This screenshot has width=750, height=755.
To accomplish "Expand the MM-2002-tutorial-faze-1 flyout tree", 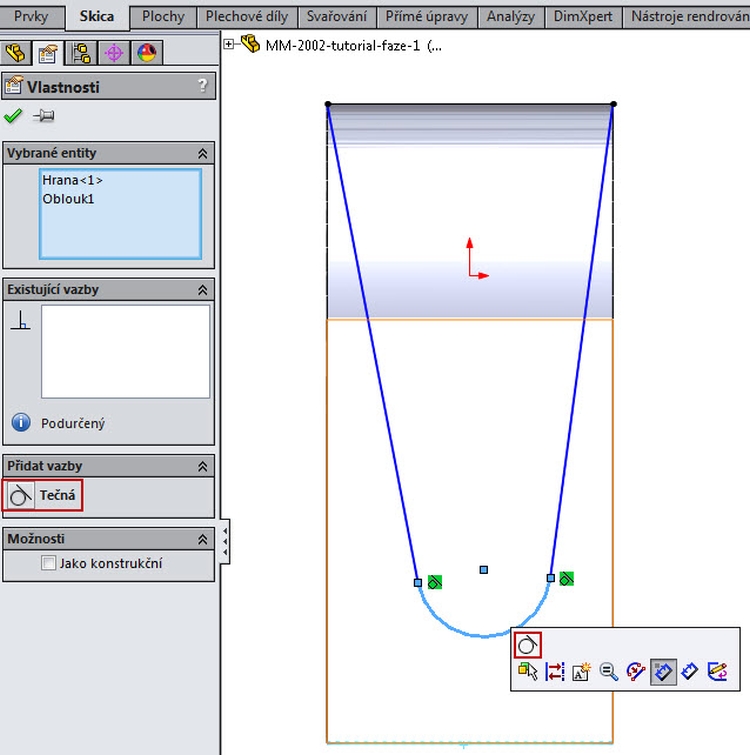I will click(229, 44).
